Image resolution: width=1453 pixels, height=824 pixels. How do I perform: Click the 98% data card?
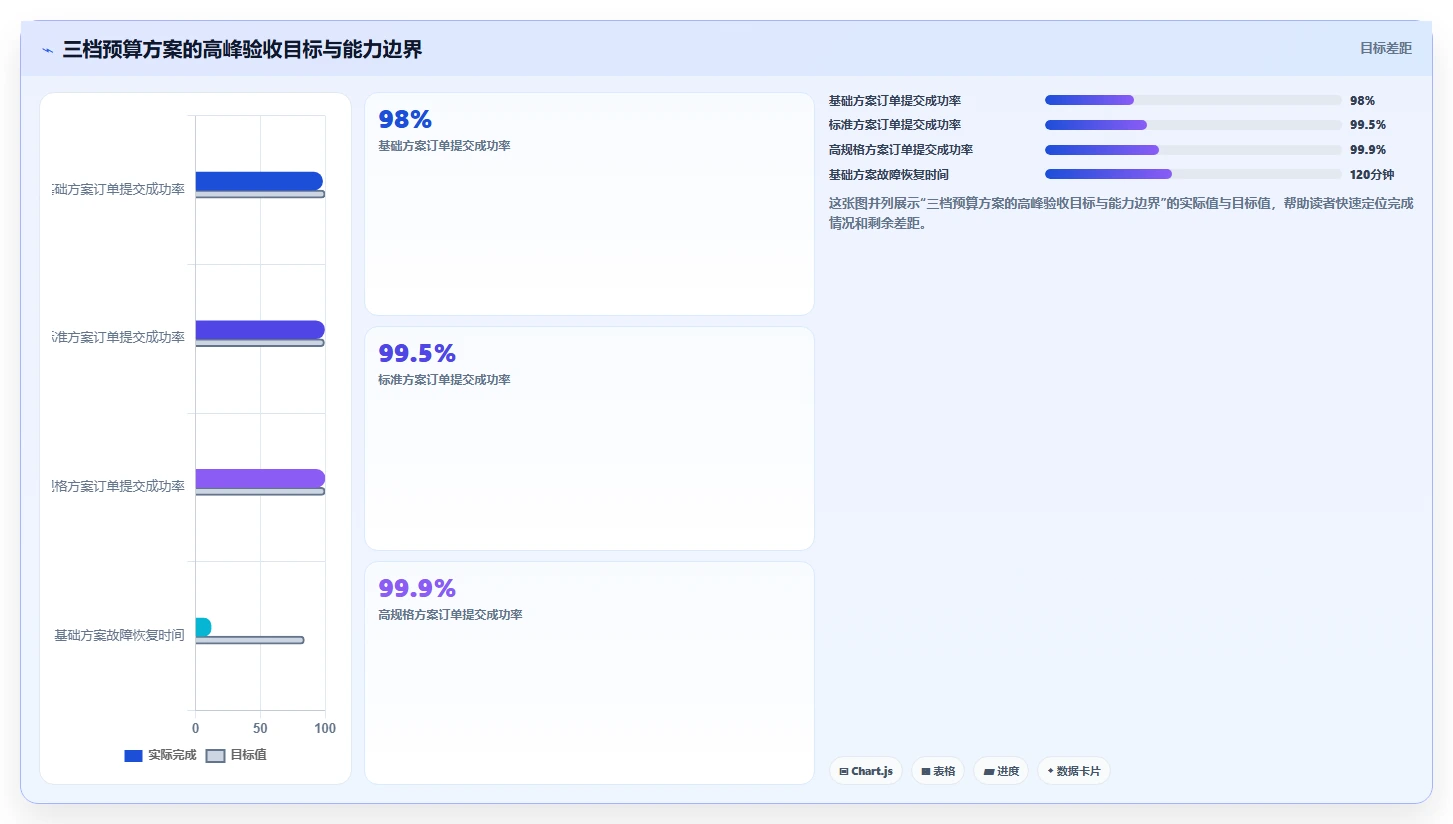[x=589, y=204]
